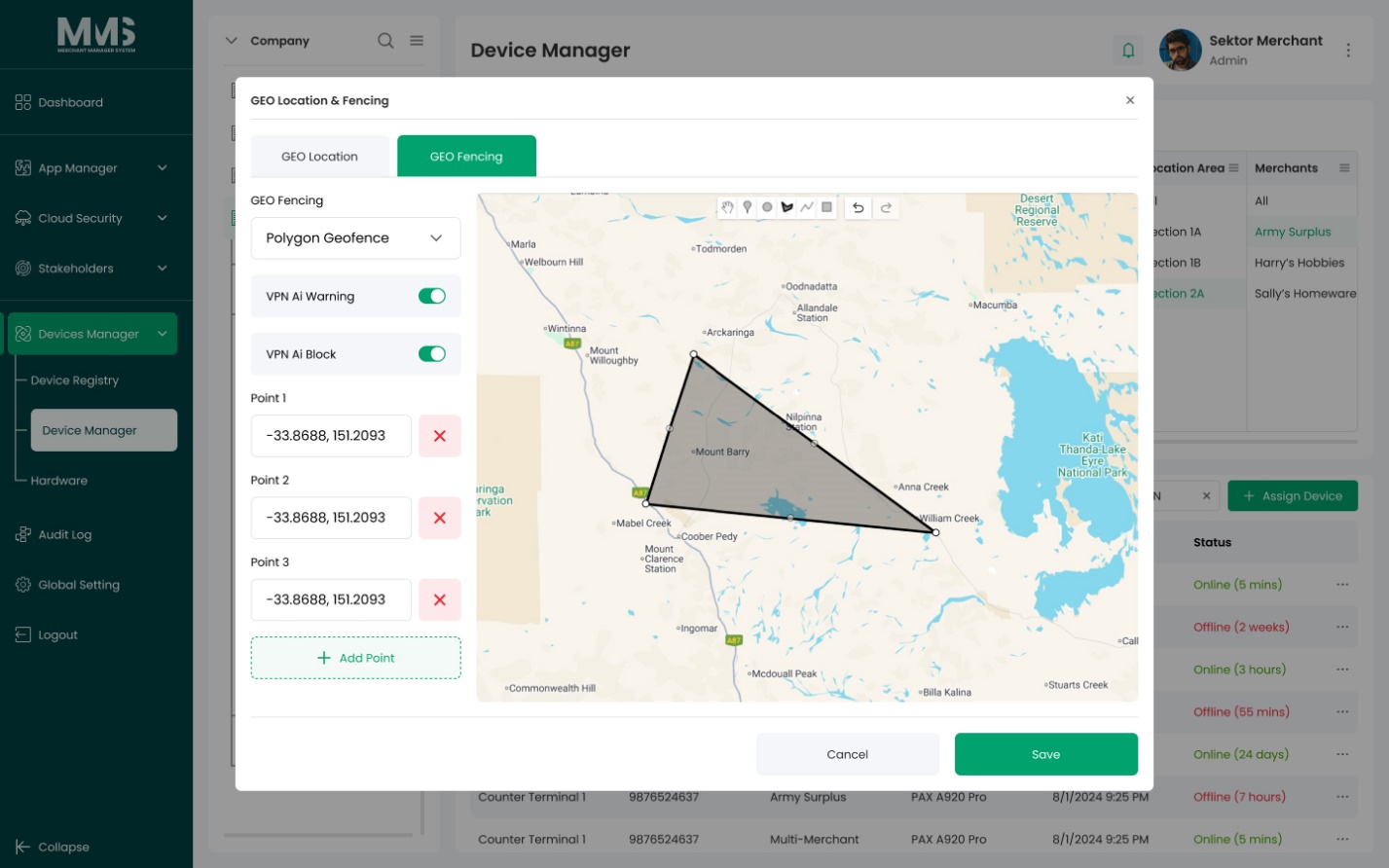
Task: Undo the last map edit
Action: pos(858,207)
